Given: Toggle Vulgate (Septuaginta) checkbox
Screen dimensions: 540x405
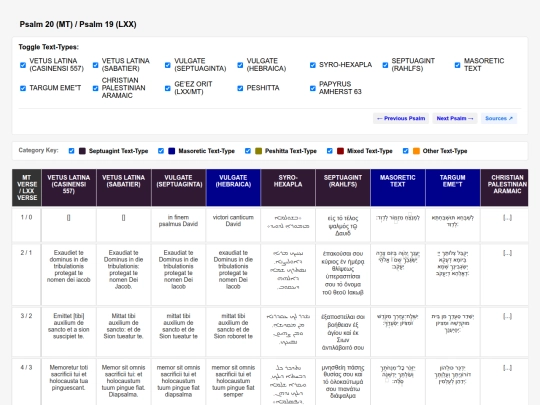Looking at the screenshot, I should (x=168, y=65).
